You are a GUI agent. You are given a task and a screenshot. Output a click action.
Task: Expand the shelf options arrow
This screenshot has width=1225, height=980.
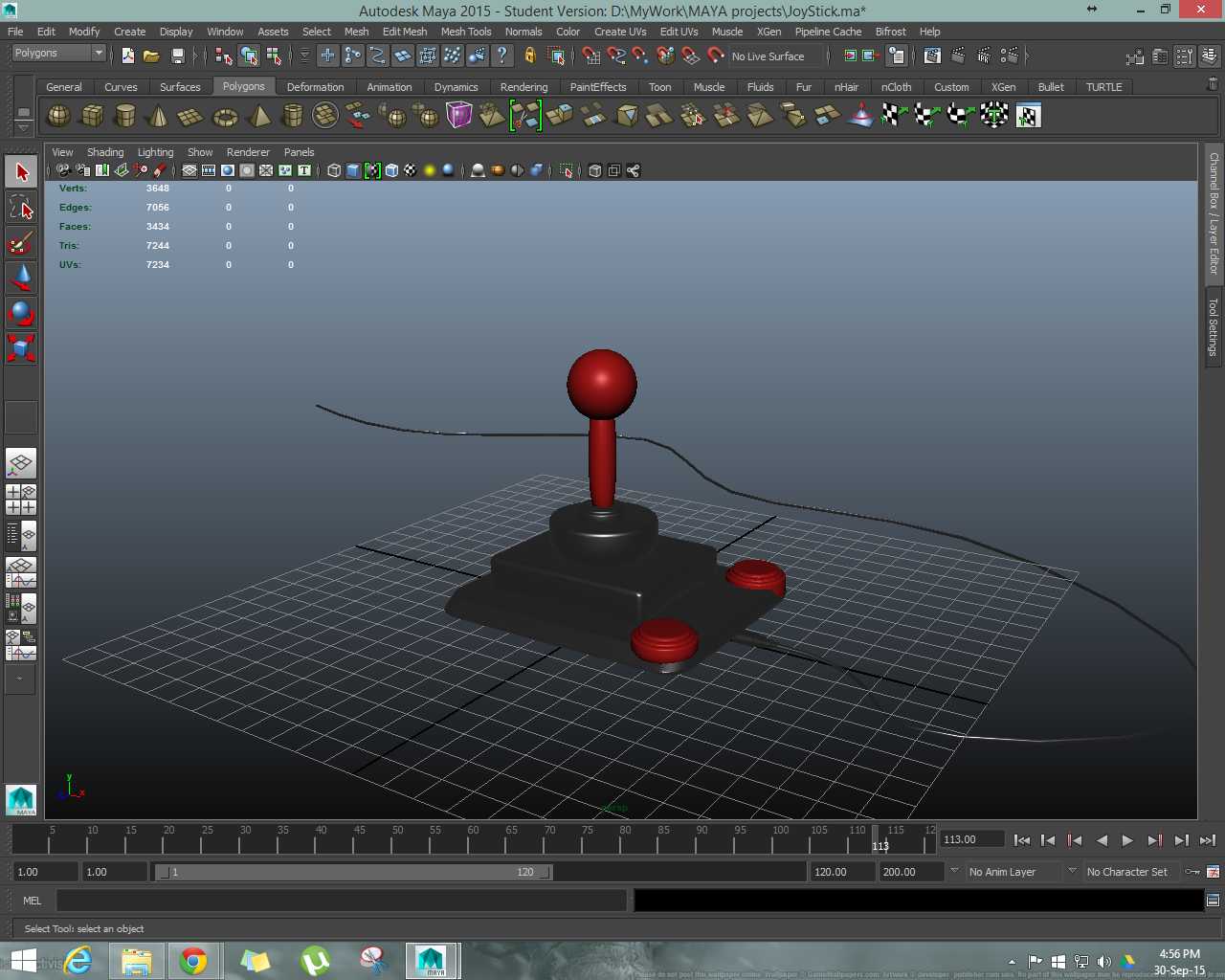[23, 127]
